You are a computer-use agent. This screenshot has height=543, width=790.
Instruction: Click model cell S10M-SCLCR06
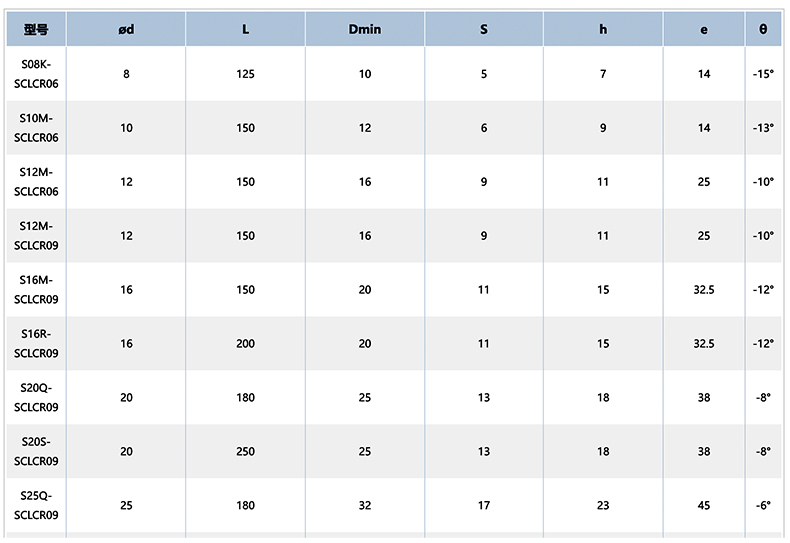click(x=36, y=128)
